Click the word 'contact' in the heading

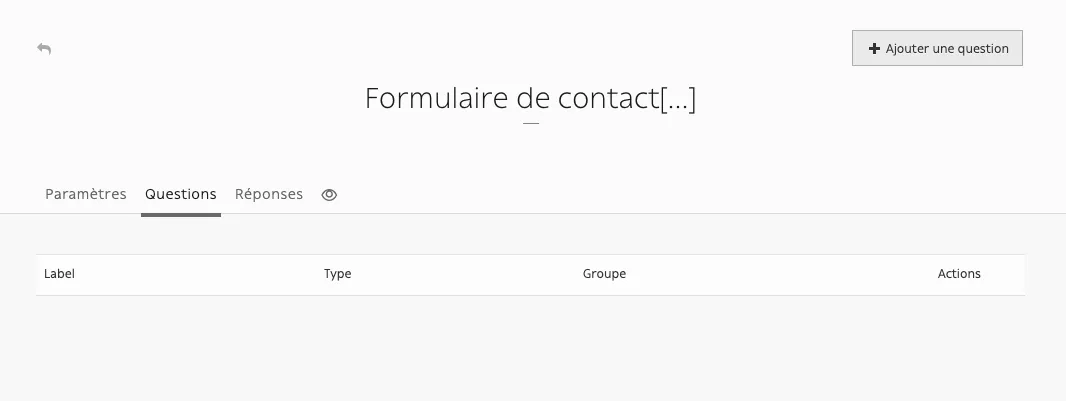pyautogui.click(x=608, y=99)
